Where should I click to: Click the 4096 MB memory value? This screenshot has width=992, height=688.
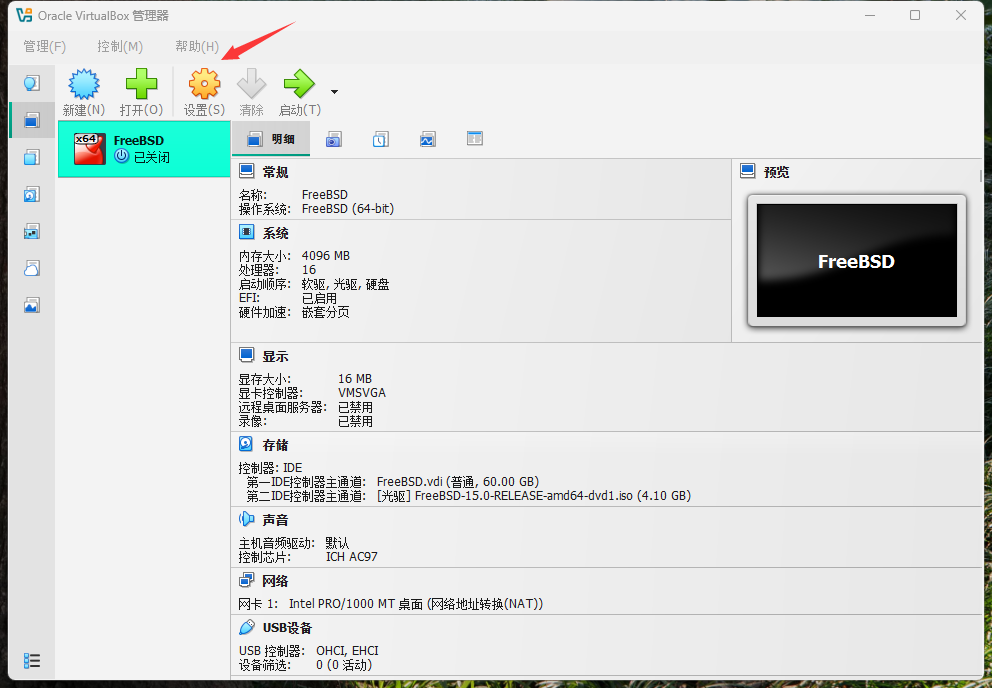325,256
